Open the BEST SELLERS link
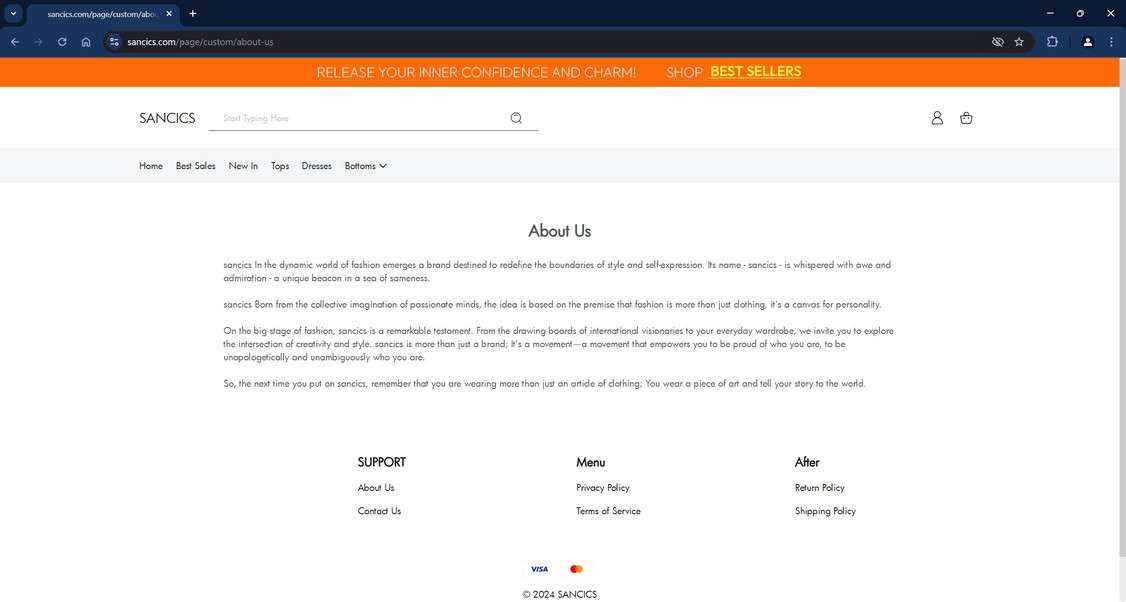The width and height of the screenshot is (1126, 602). point(755,71)
